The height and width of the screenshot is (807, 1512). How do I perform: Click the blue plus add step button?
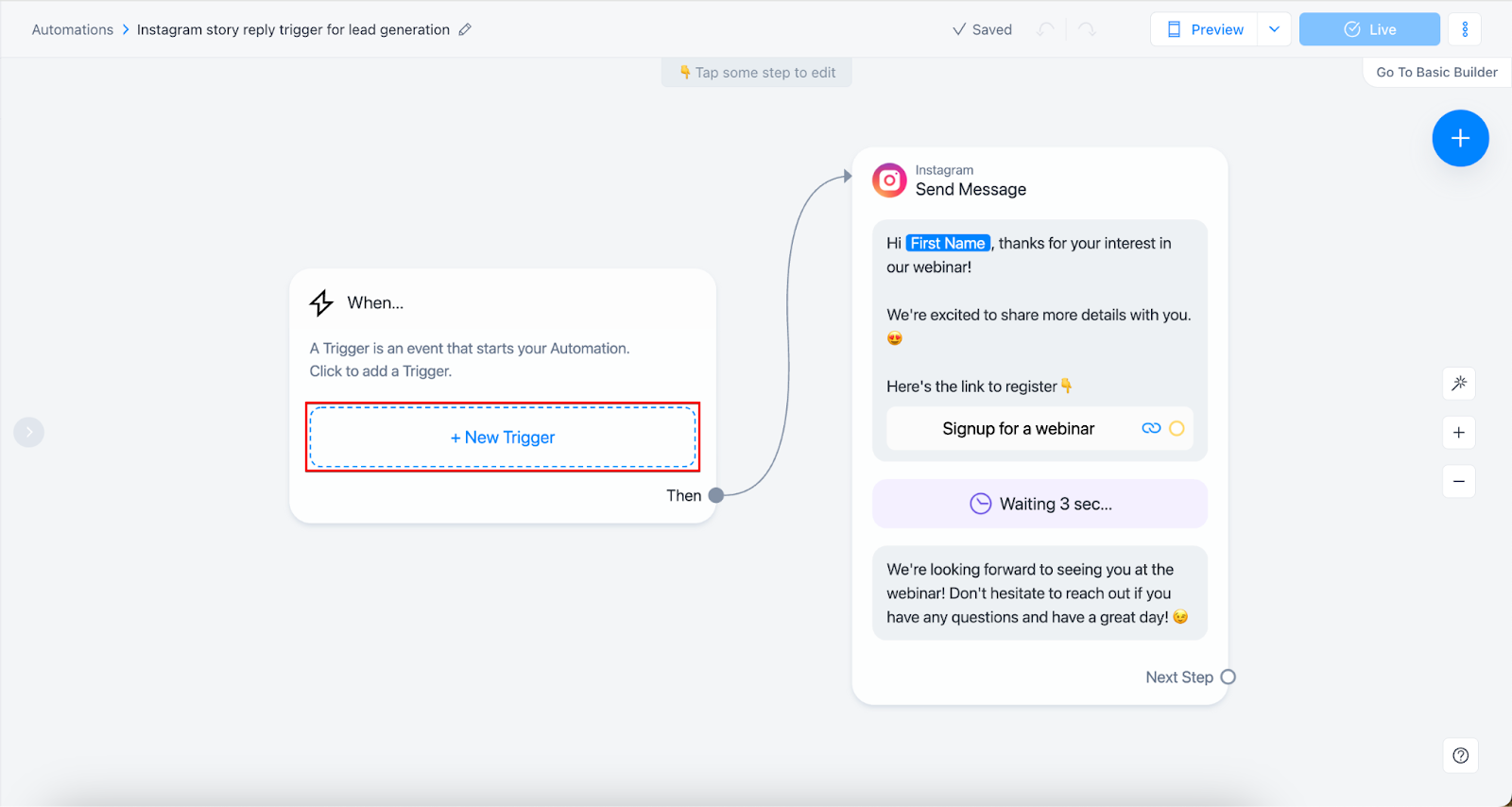(x=1460, y=139)
